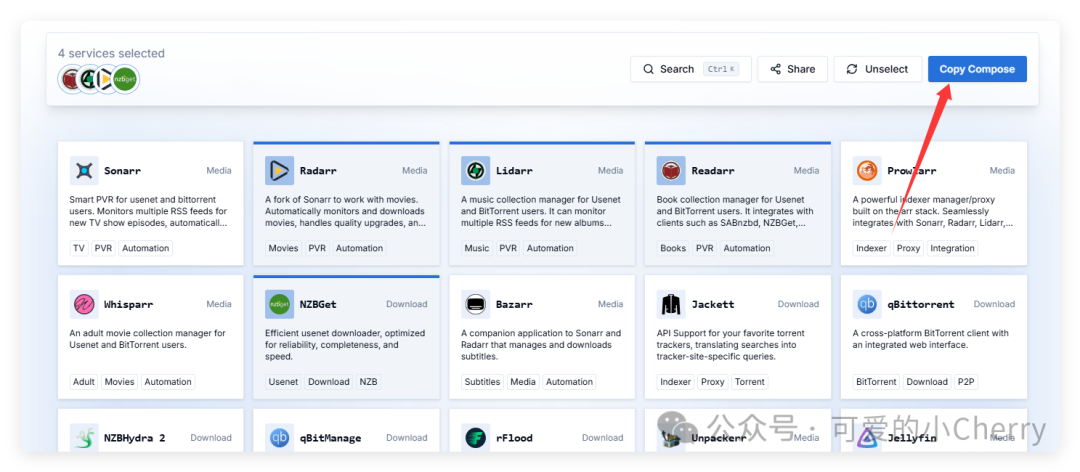
Task: Click the PVR tag on Lidarr
Action: 508,248
